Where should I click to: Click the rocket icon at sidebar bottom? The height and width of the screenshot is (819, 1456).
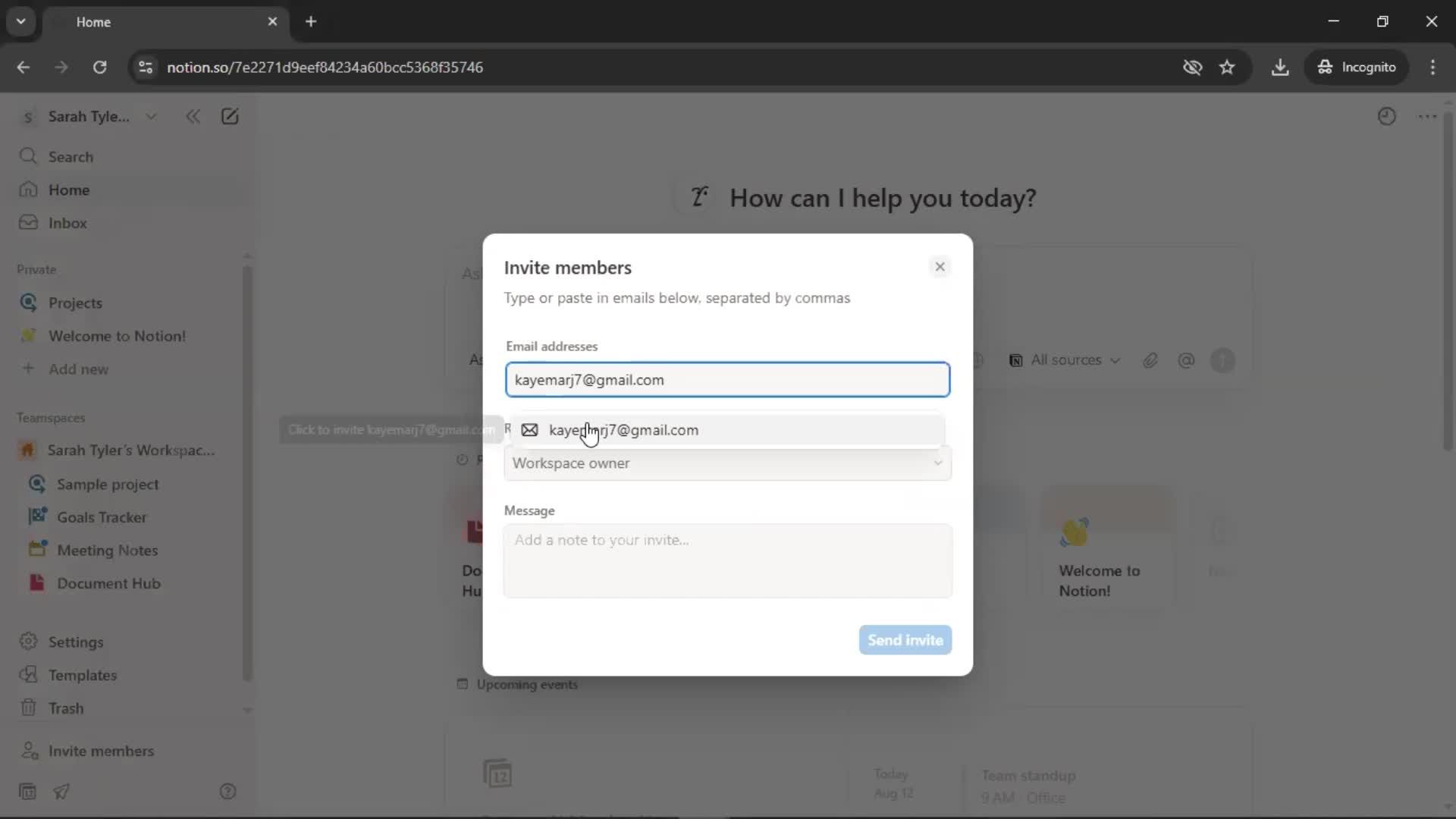[x=61, y=792]
